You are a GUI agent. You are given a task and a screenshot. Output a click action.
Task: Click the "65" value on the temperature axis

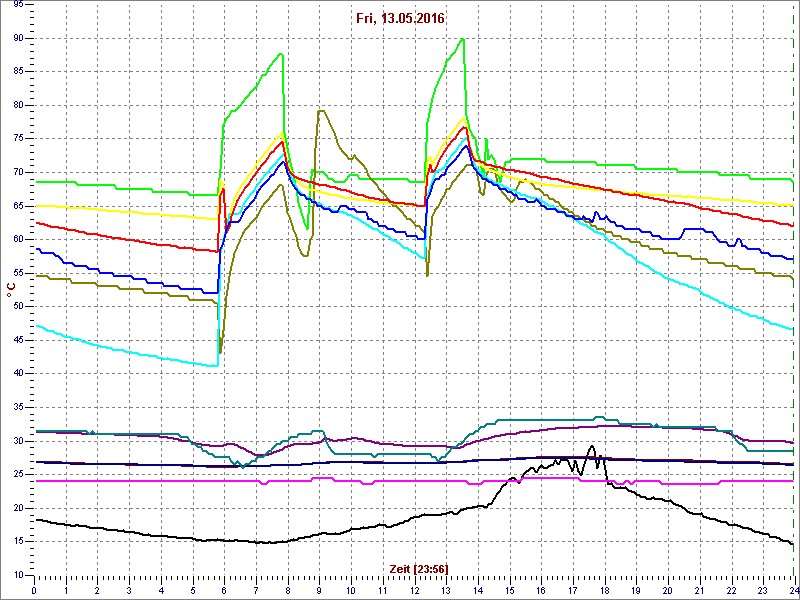pyautogui.click(x=18, y=206)
